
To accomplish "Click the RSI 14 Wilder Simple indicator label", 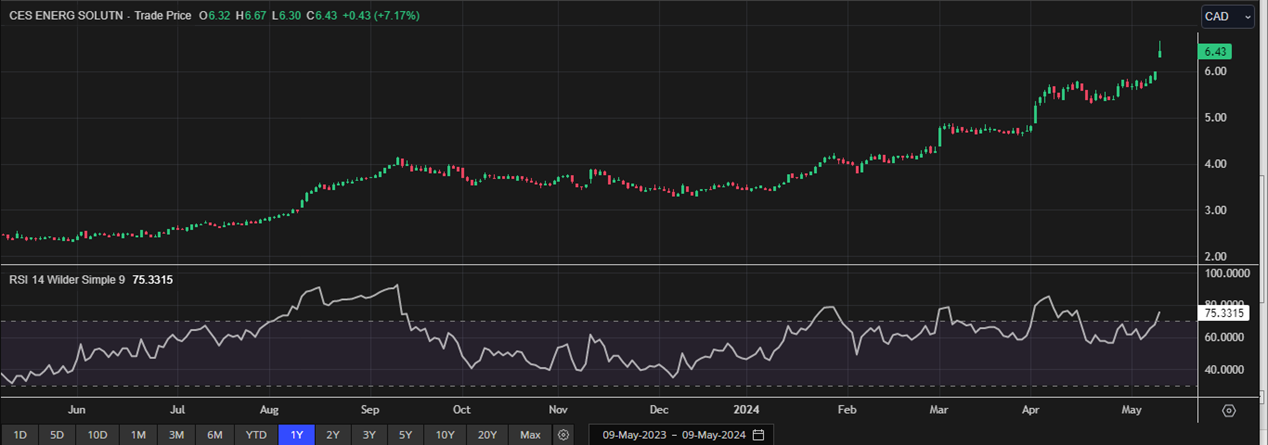I will tap(64, 280).
